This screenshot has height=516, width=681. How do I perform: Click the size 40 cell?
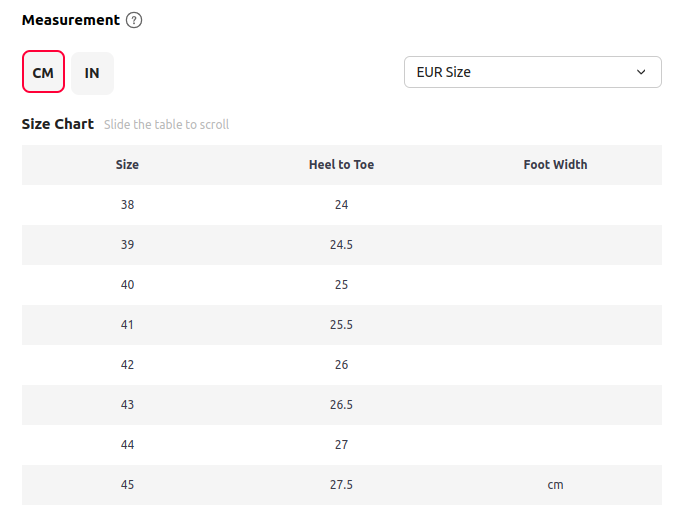127,284
